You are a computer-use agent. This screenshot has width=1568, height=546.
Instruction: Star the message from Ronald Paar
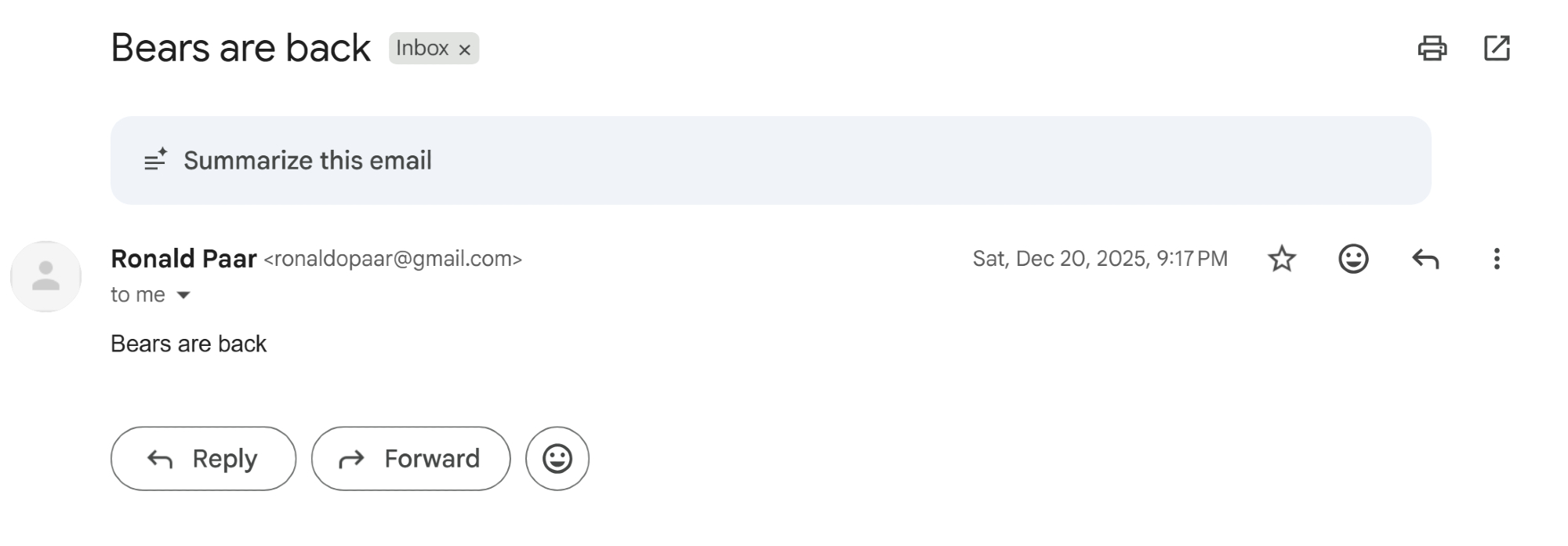click(1282, 259)
